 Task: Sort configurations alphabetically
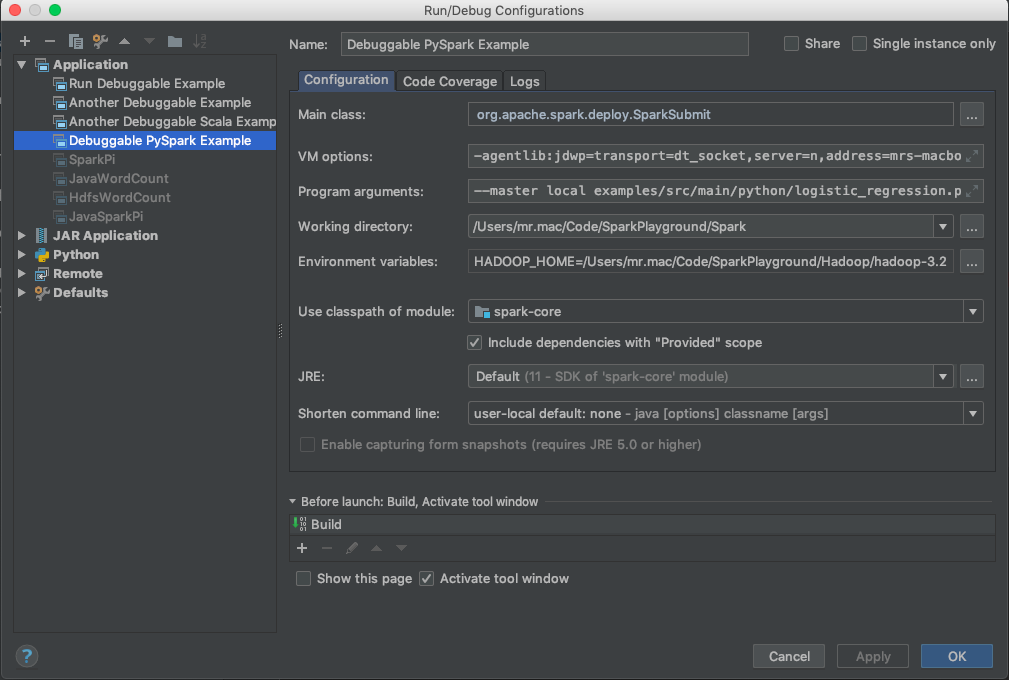pos(200,42)
